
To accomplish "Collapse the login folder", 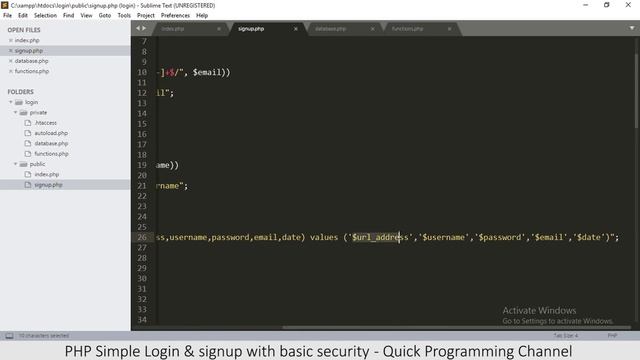I will pyautogui.click(x=11, y=102).
